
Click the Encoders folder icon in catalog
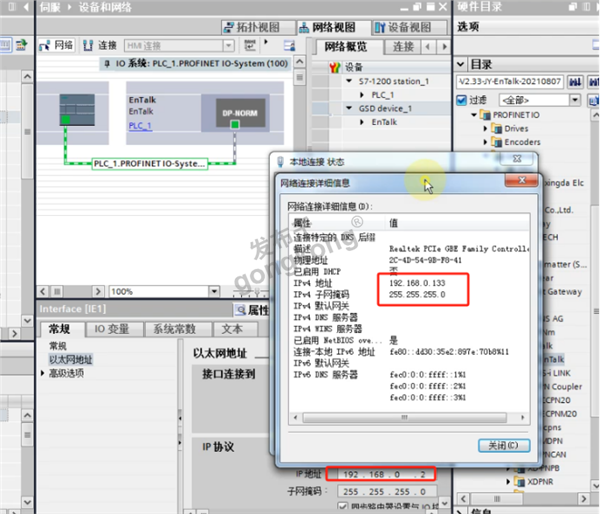click(x=496, y=142)
